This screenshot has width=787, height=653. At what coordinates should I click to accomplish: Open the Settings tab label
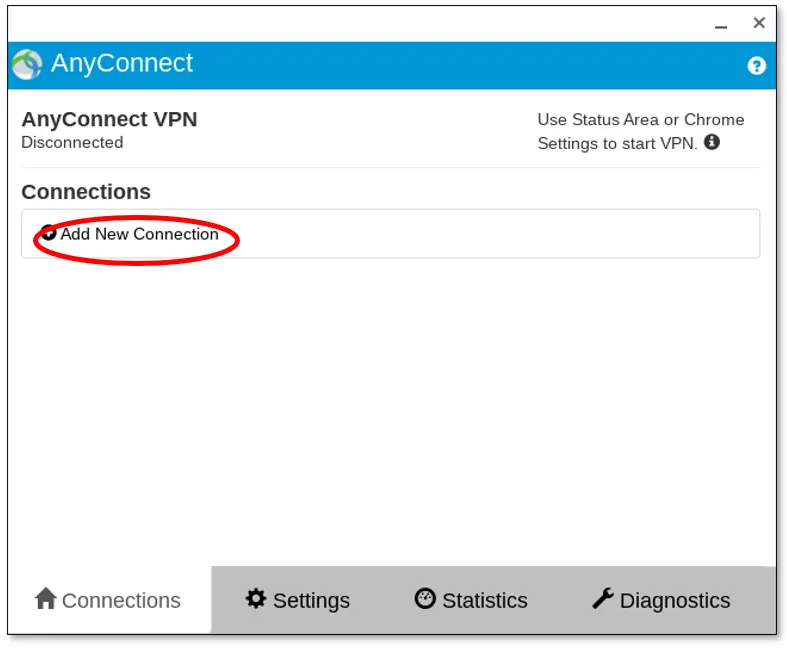pyautogui.click(x=311, y=601)
